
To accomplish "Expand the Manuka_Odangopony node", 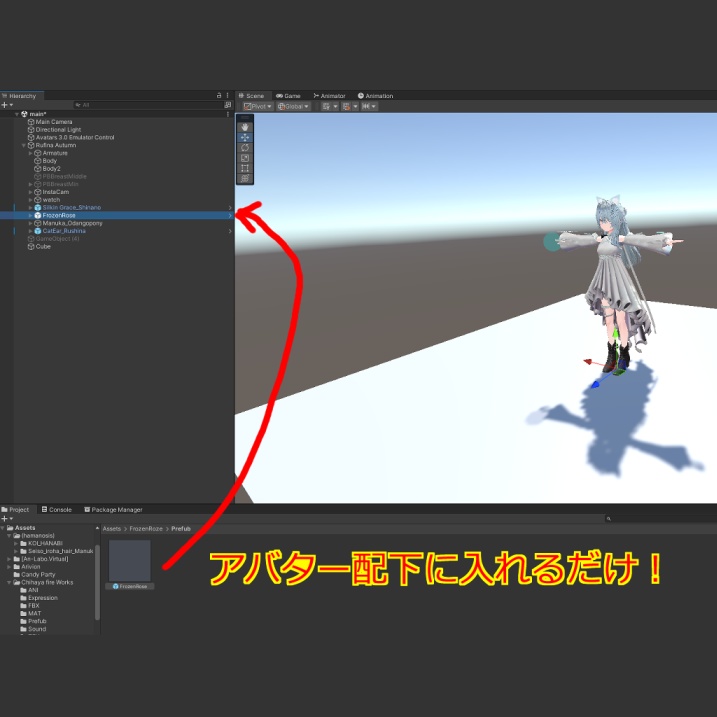I will point(31,223).
